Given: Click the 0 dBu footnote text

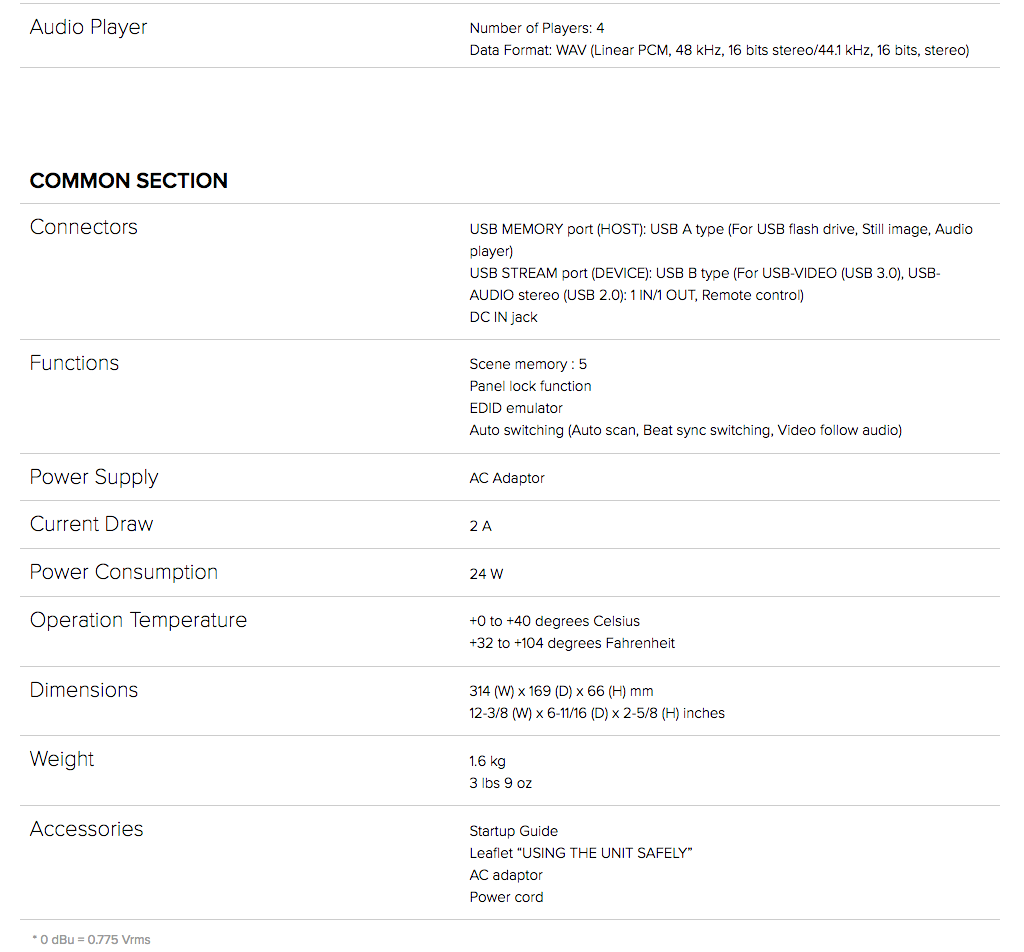Looking at the screenshot, I should pyautogui.click(x=91, y=940).
